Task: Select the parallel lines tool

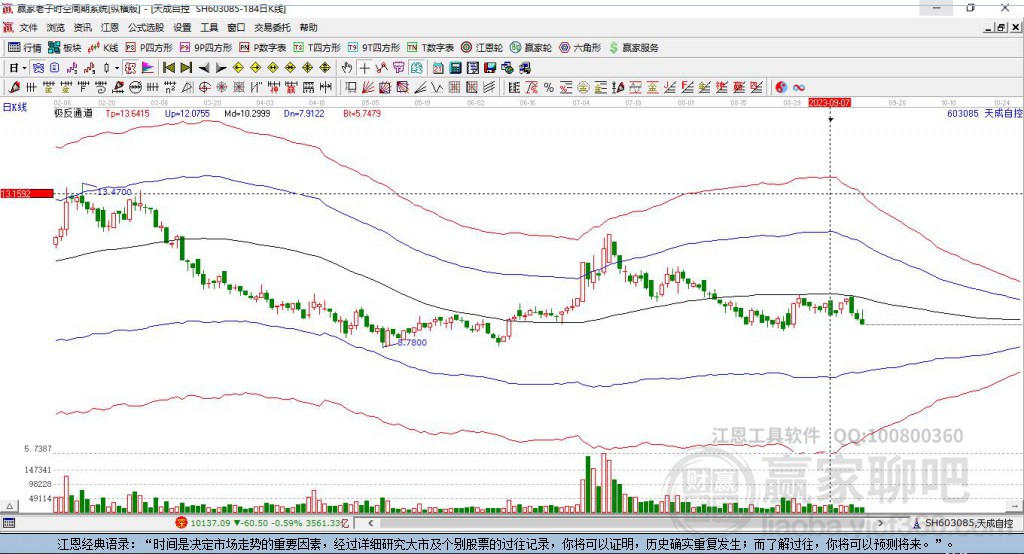Action: point(489,87)
